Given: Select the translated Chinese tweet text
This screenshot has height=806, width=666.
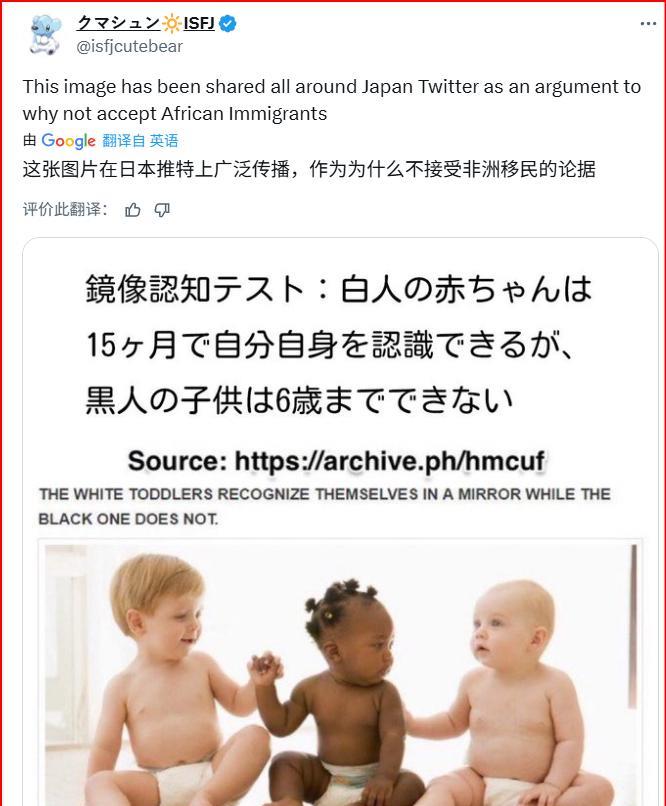Looking at the screenshot, I should click(309, 169).
